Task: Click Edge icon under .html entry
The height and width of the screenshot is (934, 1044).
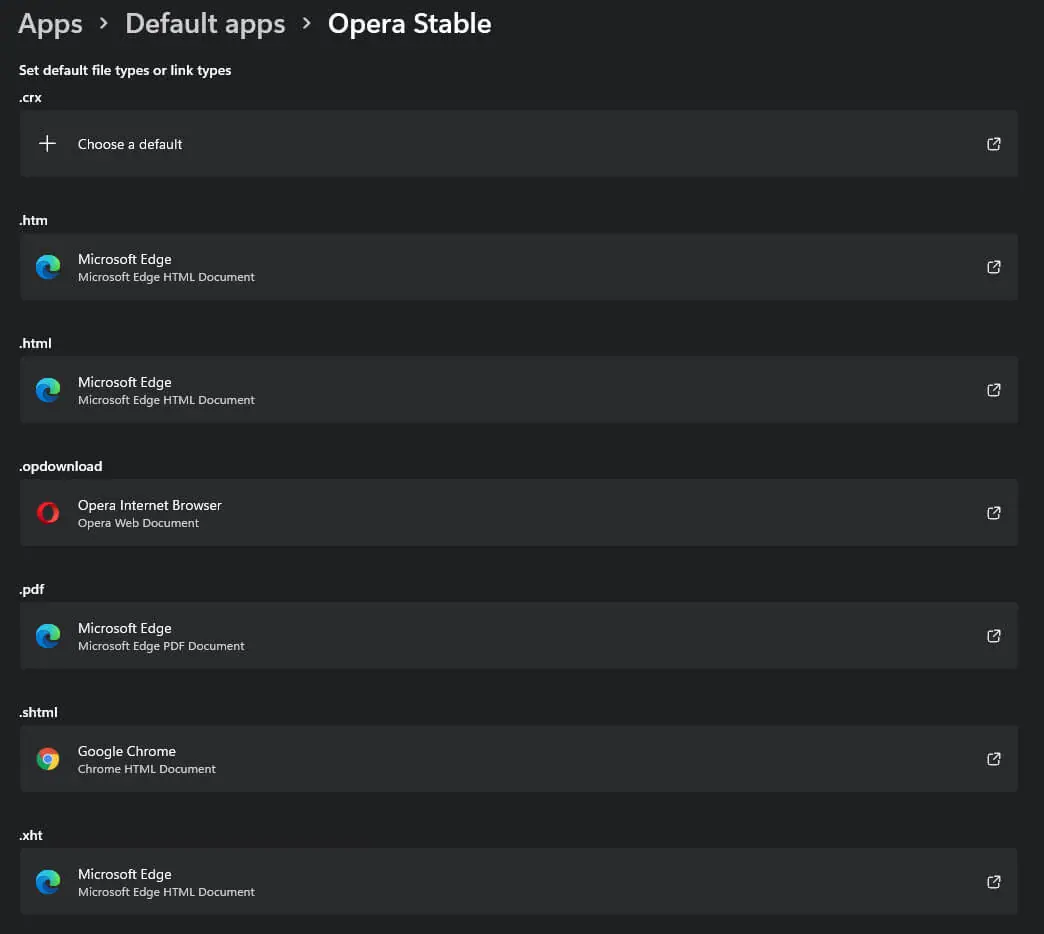Action: (x=48, y=390)
